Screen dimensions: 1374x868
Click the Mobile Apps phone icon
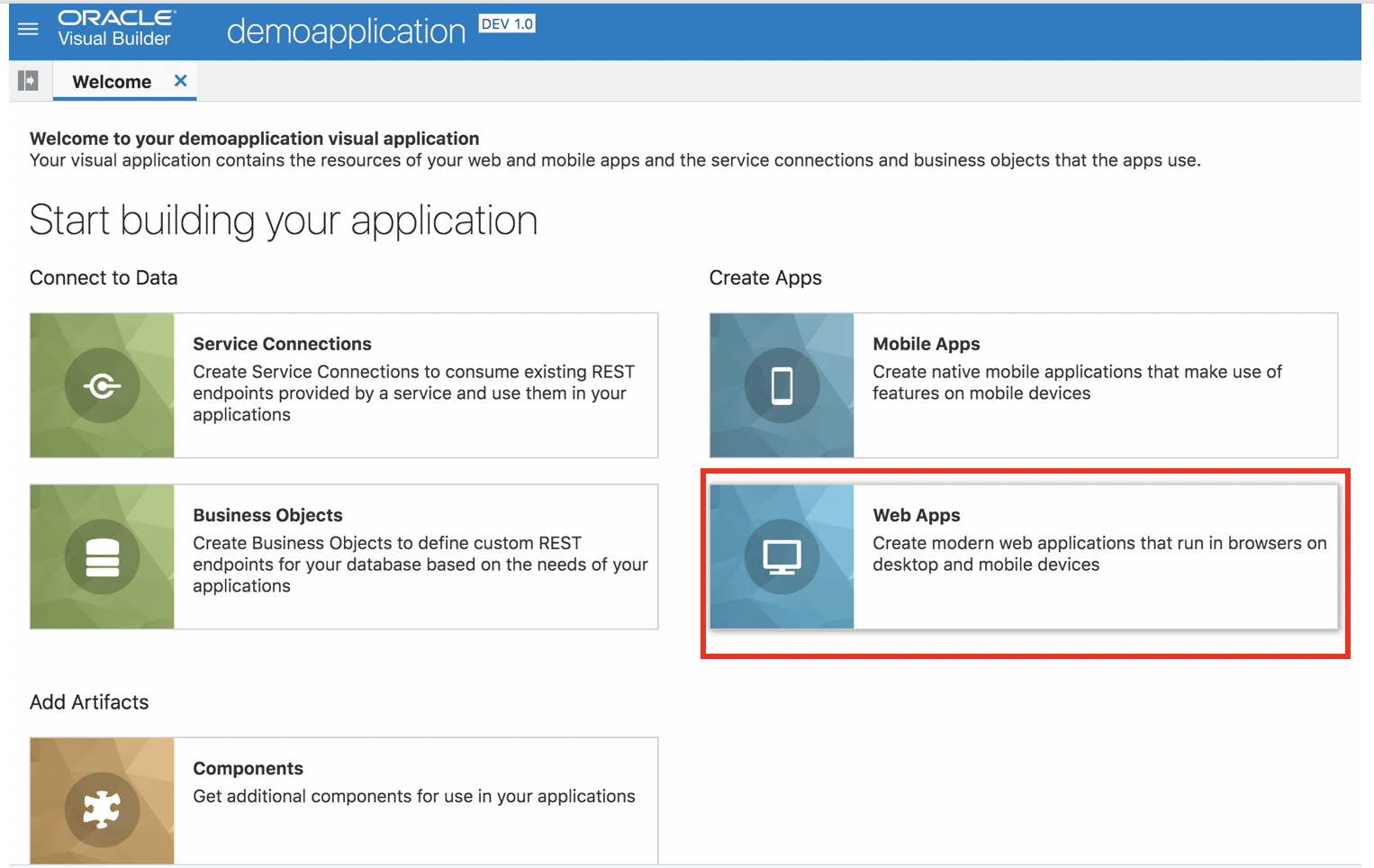pyautogui.click(x=782, y=385)
